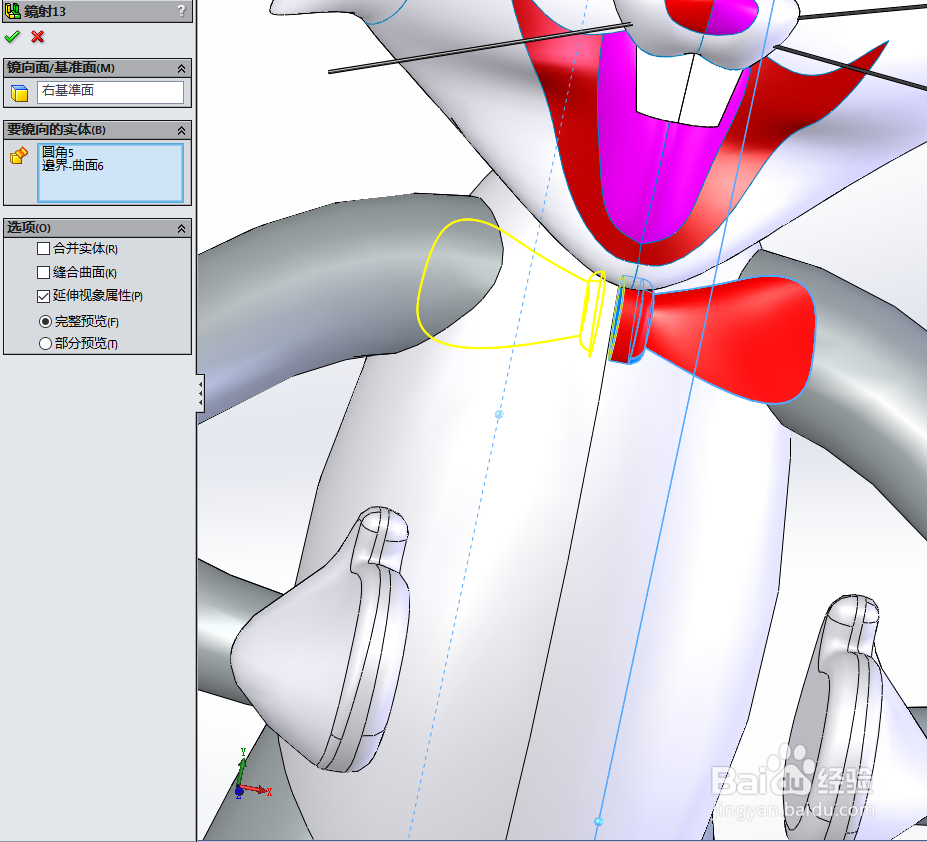
Task: Select 部分预览 radio button
Action: (x=45, y=343)
